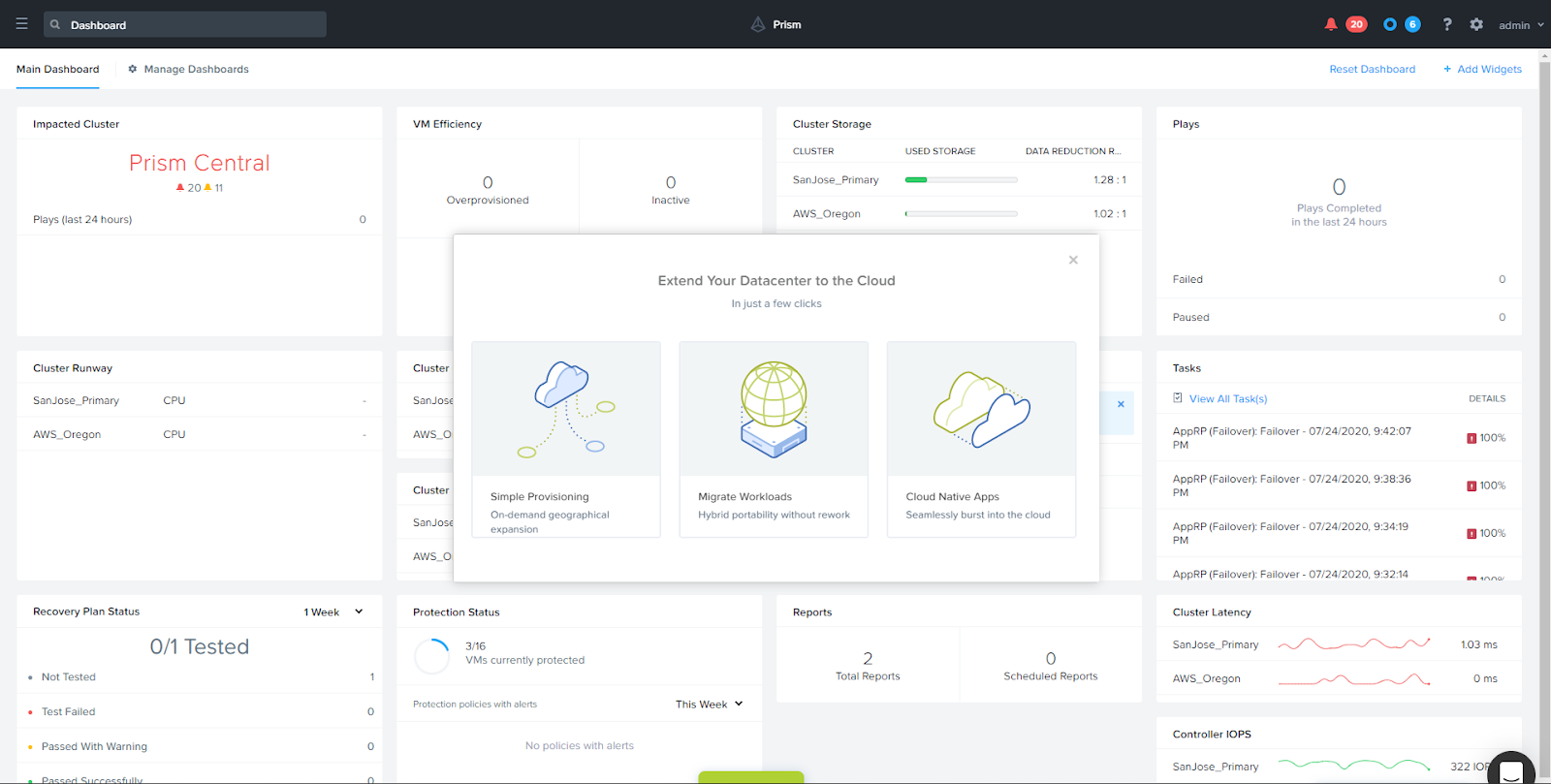
Task: Click the Test Failed recovery plan row
Action: (x=200, y=711)
